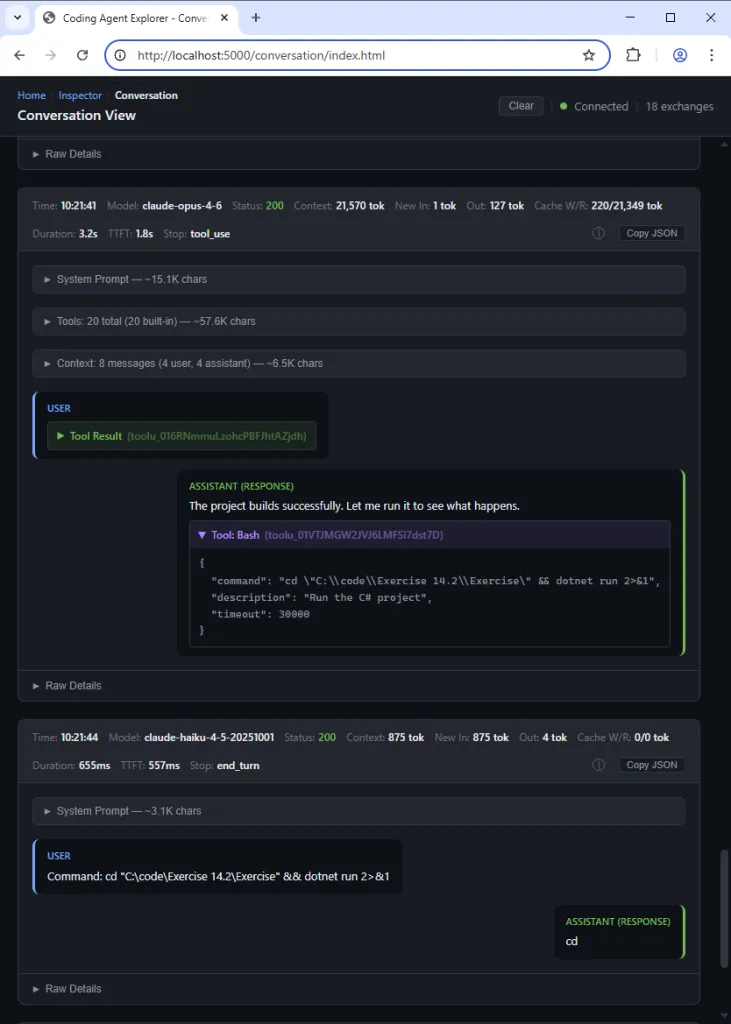Image resolution: width=731 pixels, height=1024 pixels.
Task: Reload the current page
Action: [x=82, y=56]
